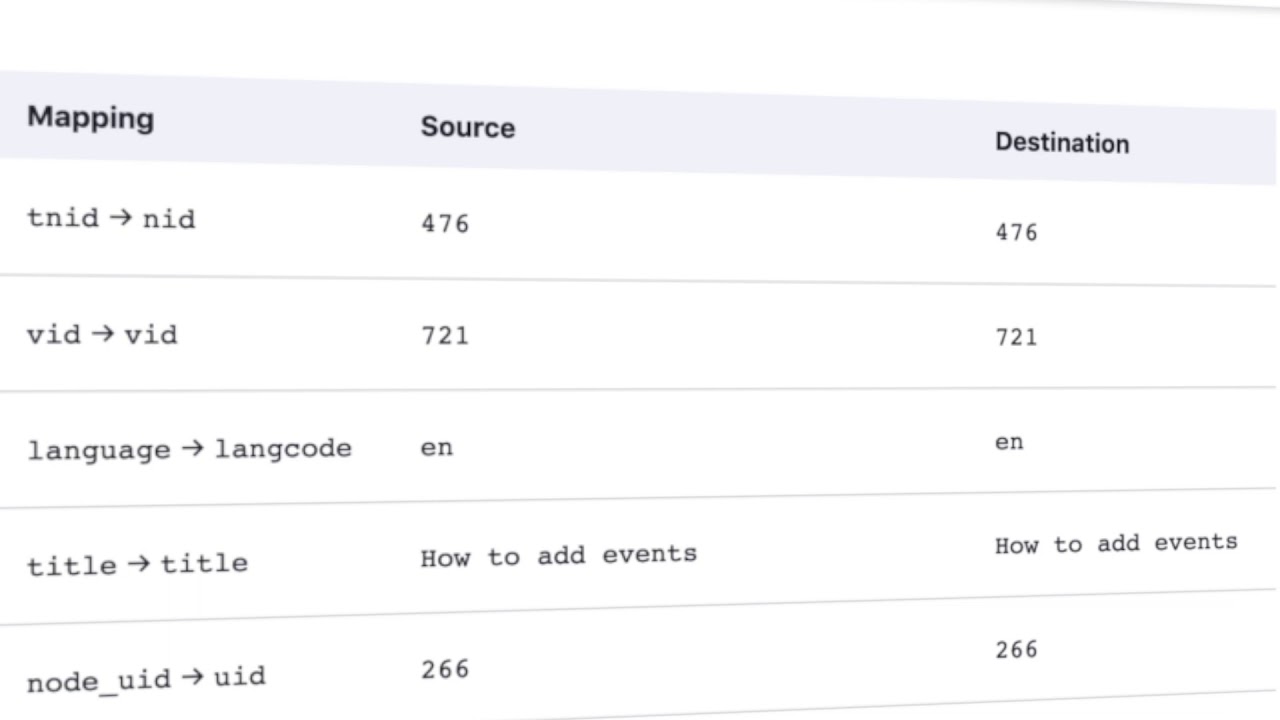The height and width of the screenshot is (720, 1280).
Task: Click the Source column header
Action: tap(467, 127)
